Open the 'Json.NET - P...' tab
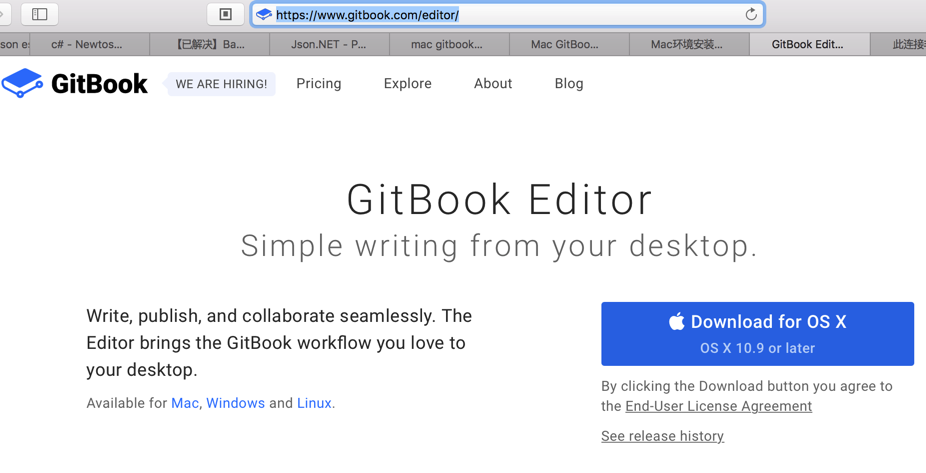This screenshot has height=473, width=926. 328,44
